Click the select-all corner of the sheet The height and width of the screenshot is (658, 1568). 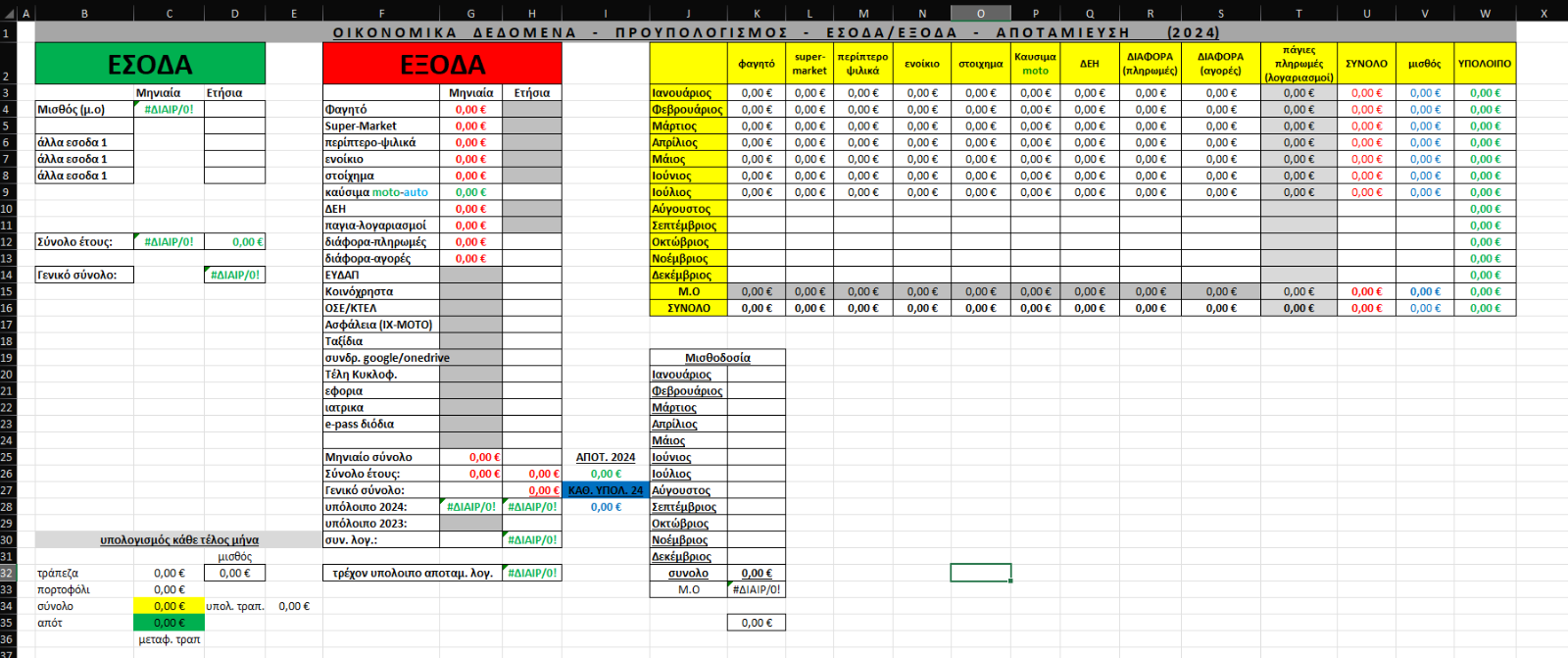7,14
